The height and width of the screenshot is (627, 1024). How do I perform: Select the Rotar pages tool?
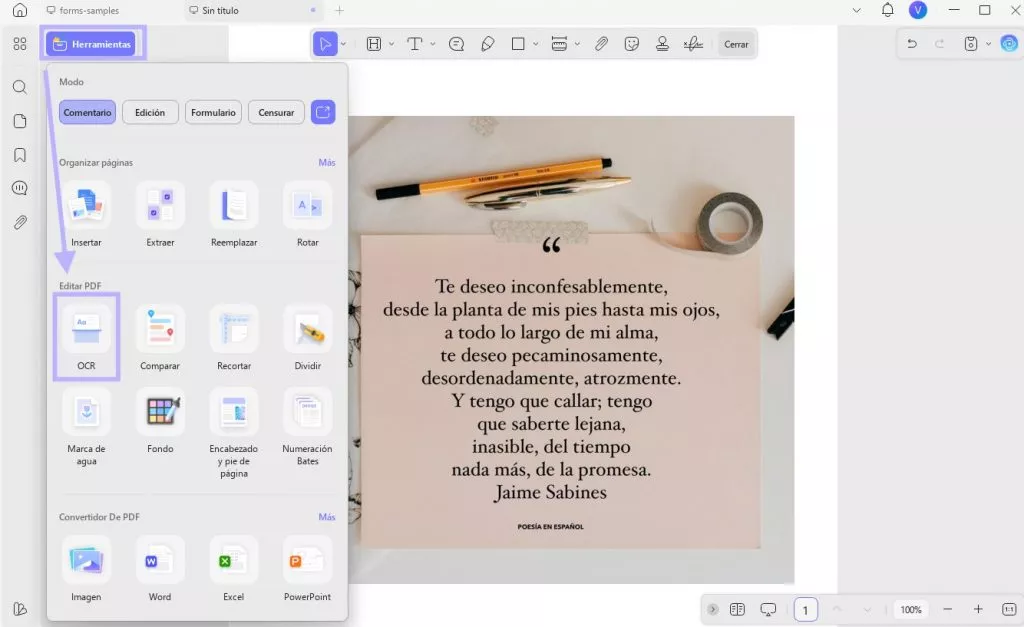pos(308,214)
